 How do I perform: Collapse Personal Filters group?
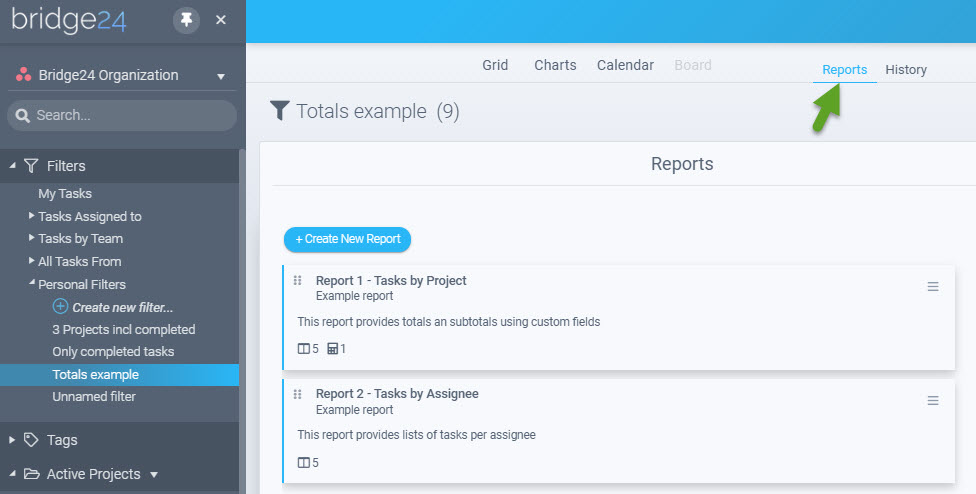point(32,283)
